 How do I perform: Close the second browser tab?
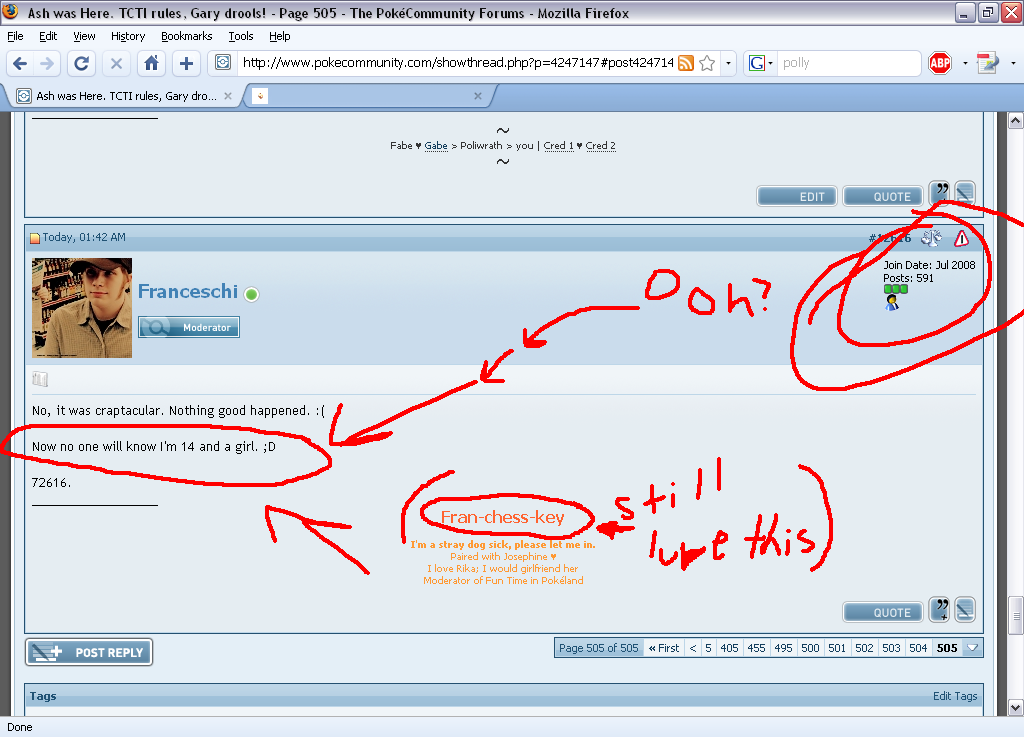point(478,96)
